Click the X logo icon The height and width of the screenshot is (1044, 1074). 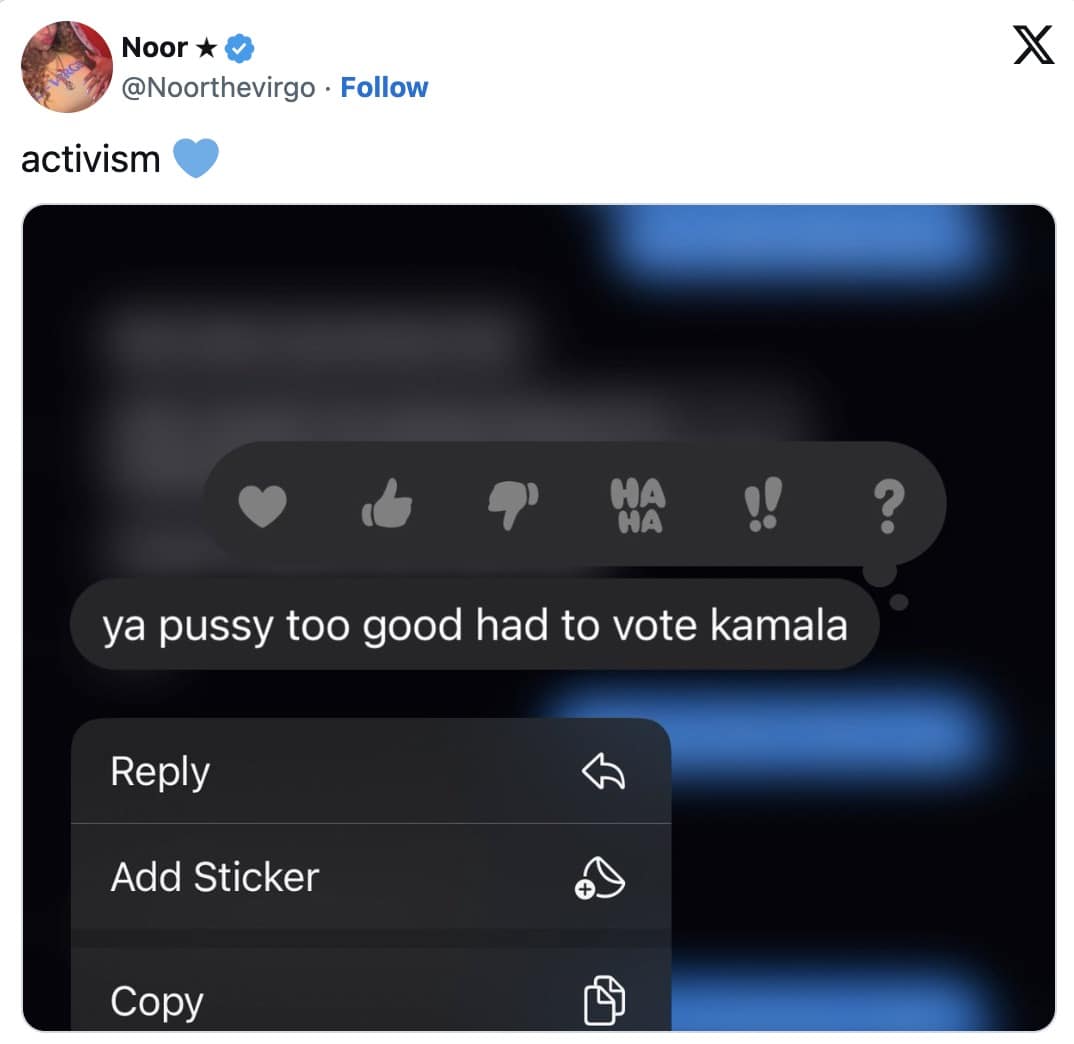pyautogui.click(x=1033, y=46)
